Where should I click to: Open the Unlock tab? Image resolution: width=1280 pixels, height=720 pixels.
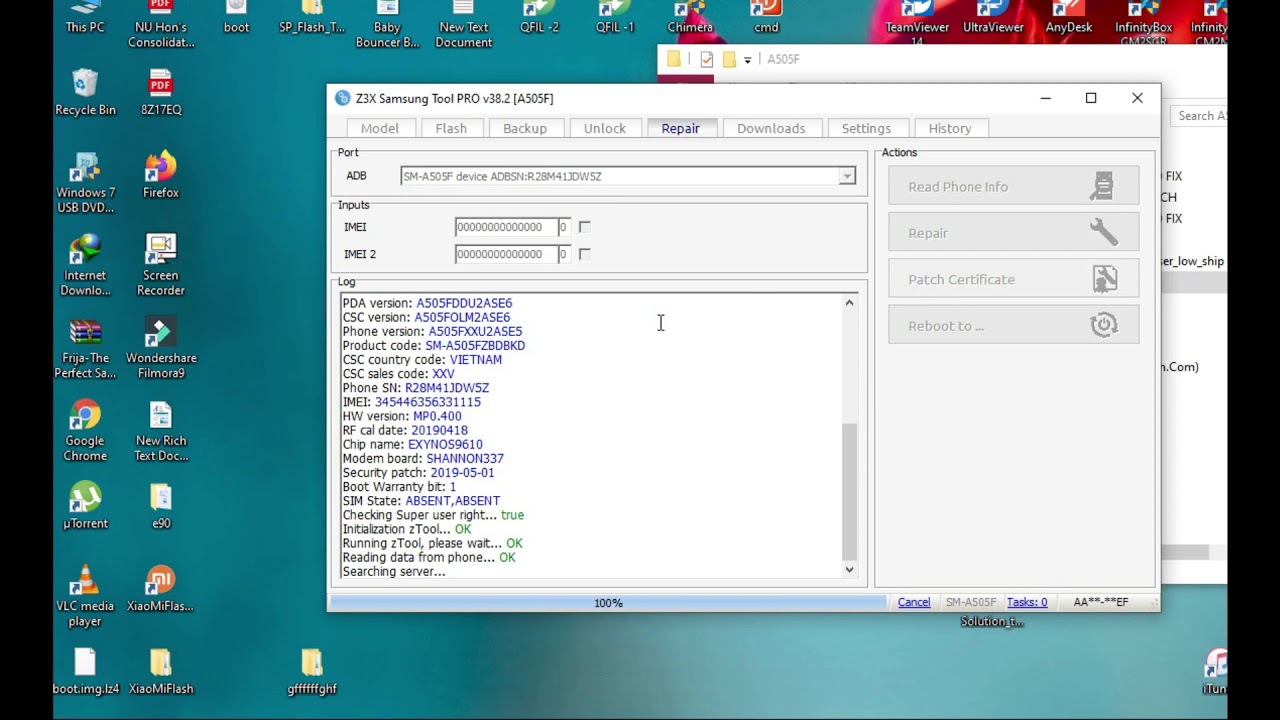(605, 128)
